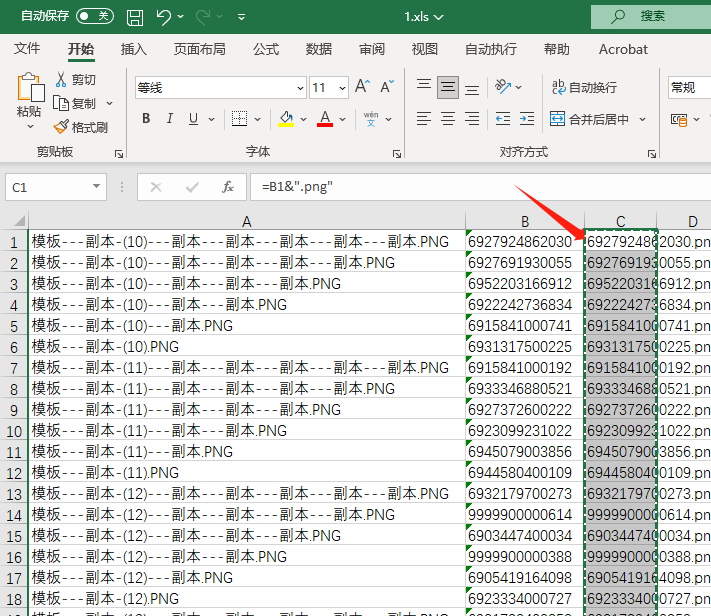Expand the borders dropdown arrow
Image resolution: width=711 pixels, height=616 pixels.
coord(258,119)
